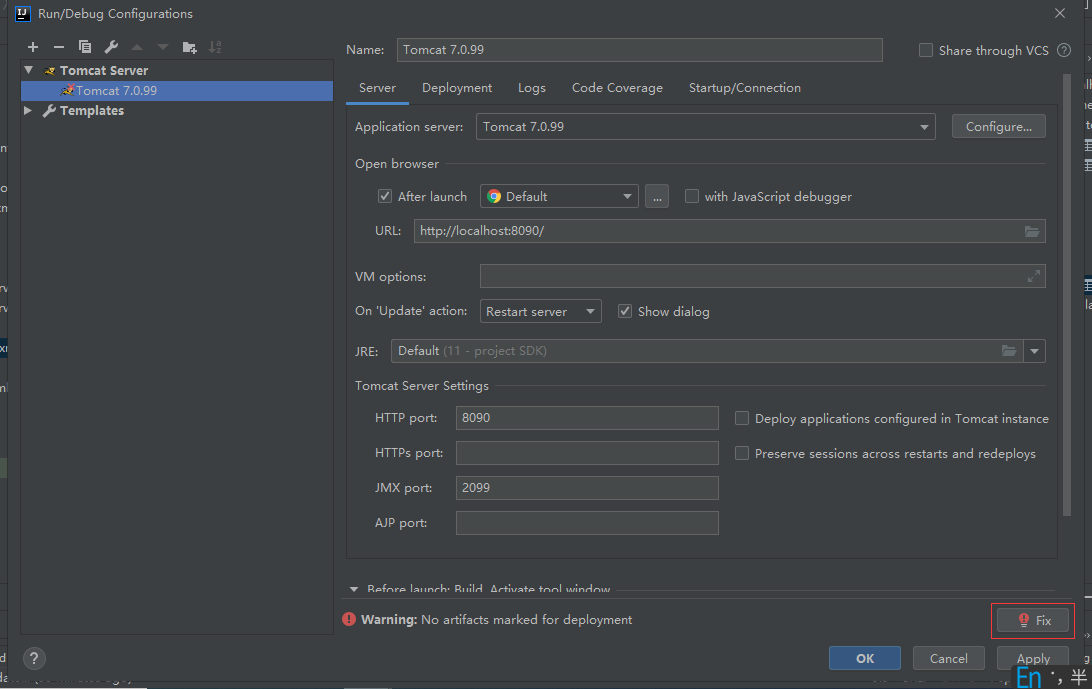Remove selected configuration with minus icon
This screenshot has height=689, width=1092.
[58, 47]
